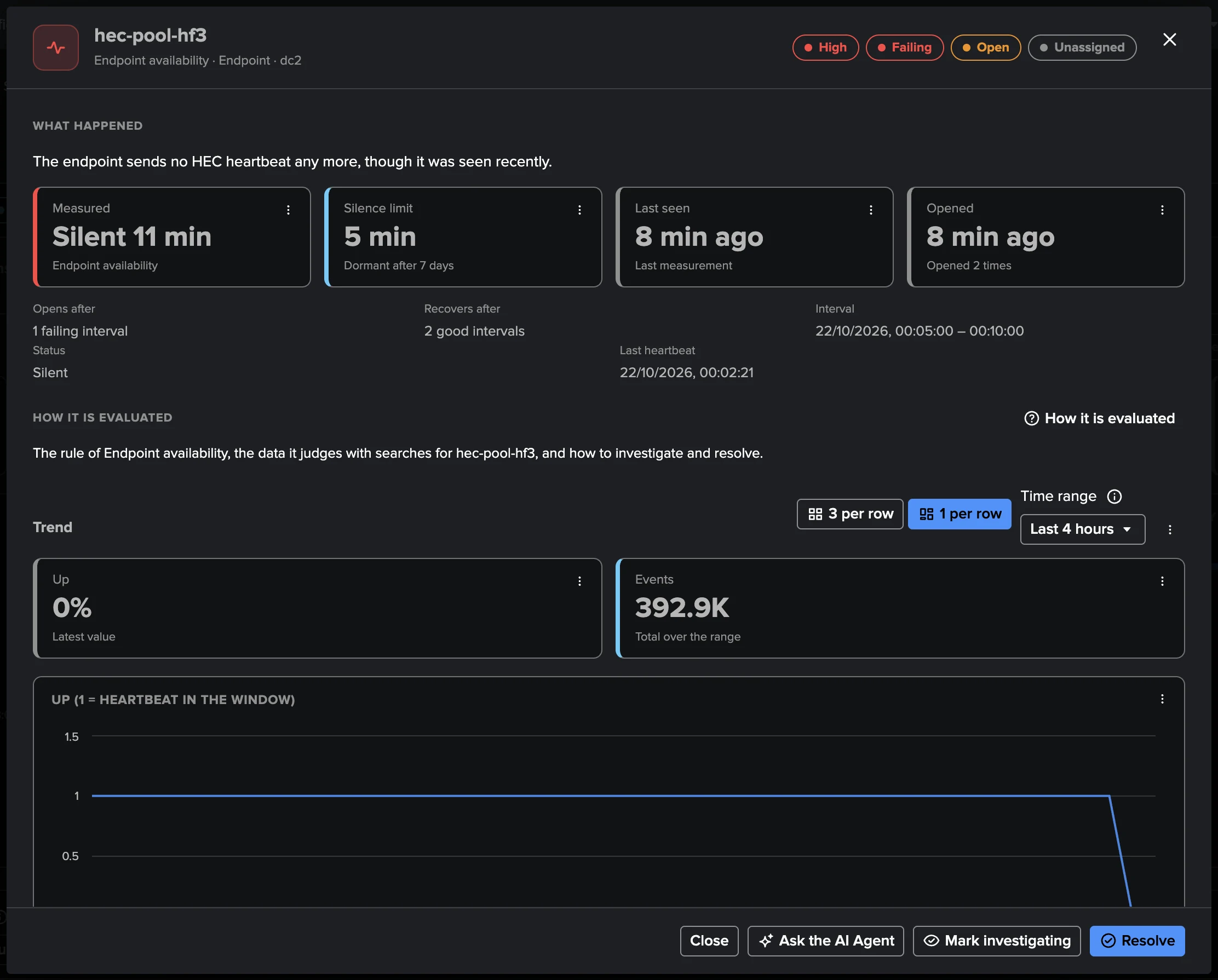Open the Opened card options menu
This screenshot has height=980, width=1218.
coord(1162,210)
